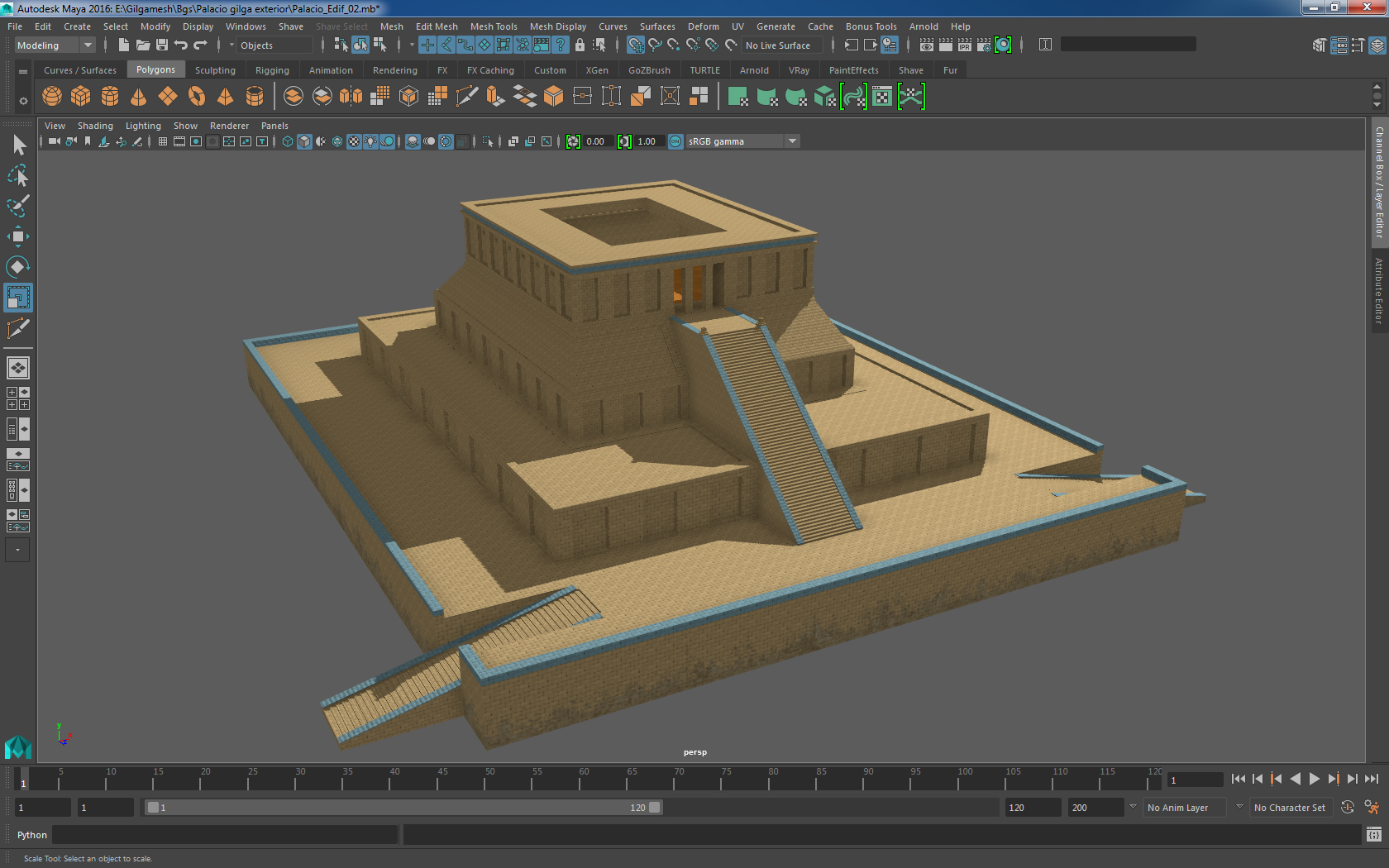Toggle the viewport grid display

pos(163,141)
